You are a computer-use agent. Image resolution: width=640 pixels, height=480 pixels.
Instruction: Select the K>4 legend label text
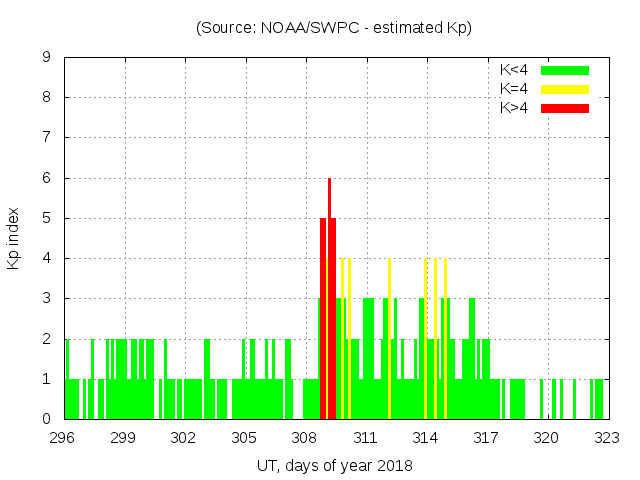pyautogui.click(x=514, y=108)
